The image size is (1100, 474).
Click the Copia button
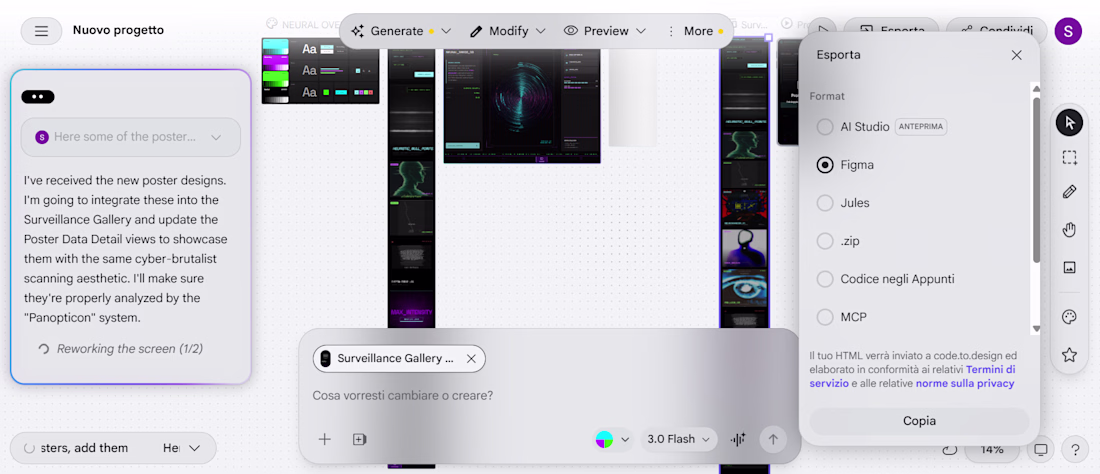(919, 421)
